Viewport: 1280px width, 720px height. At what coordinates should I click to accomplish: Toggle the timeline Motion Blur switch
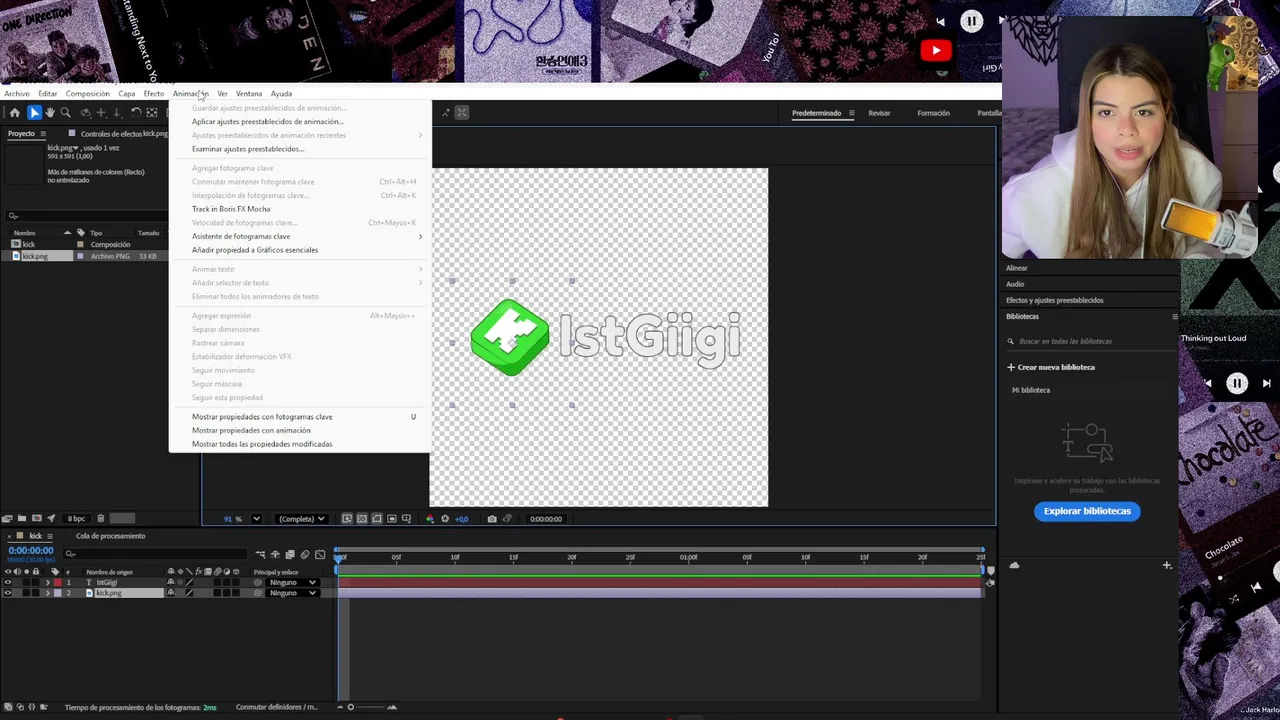[x=304, y=554]
